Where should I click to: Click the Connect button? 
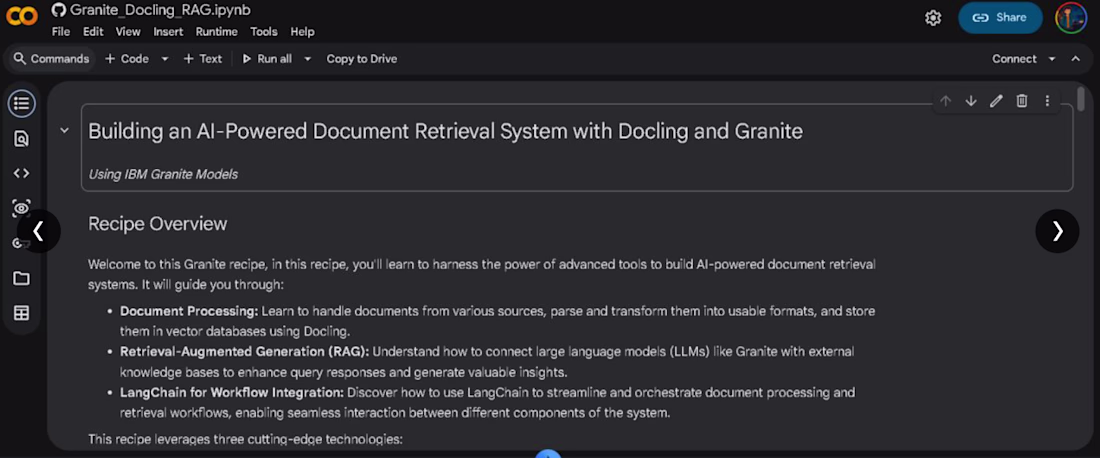click(x=1014, y=59)
